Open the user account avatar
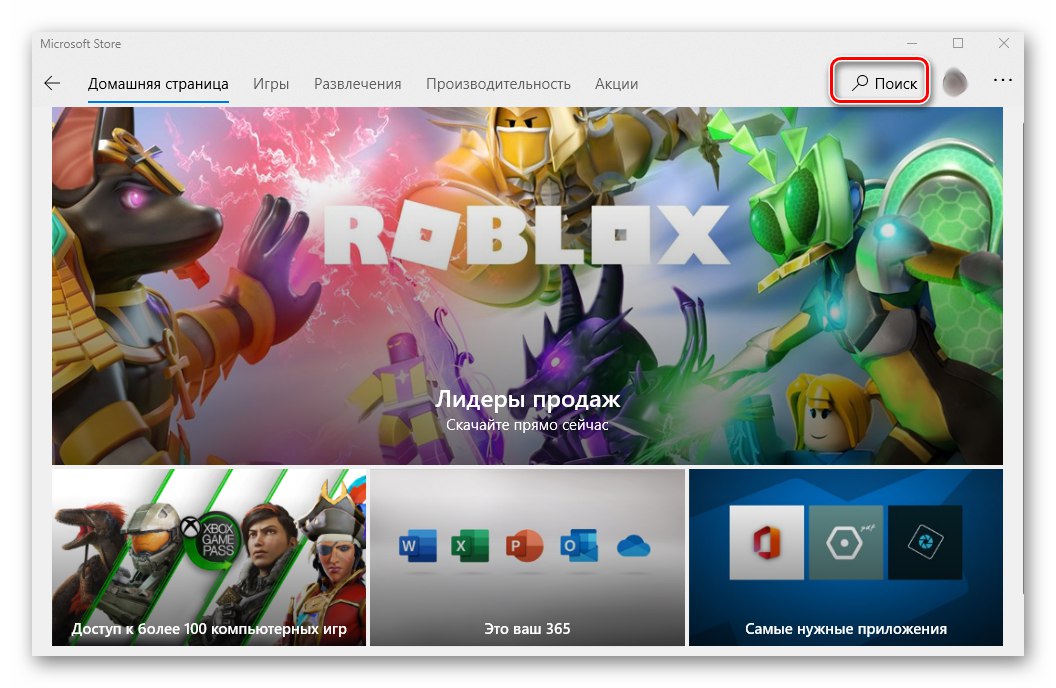The height and width of the screenshot is (688, 1056). point(954,83)
